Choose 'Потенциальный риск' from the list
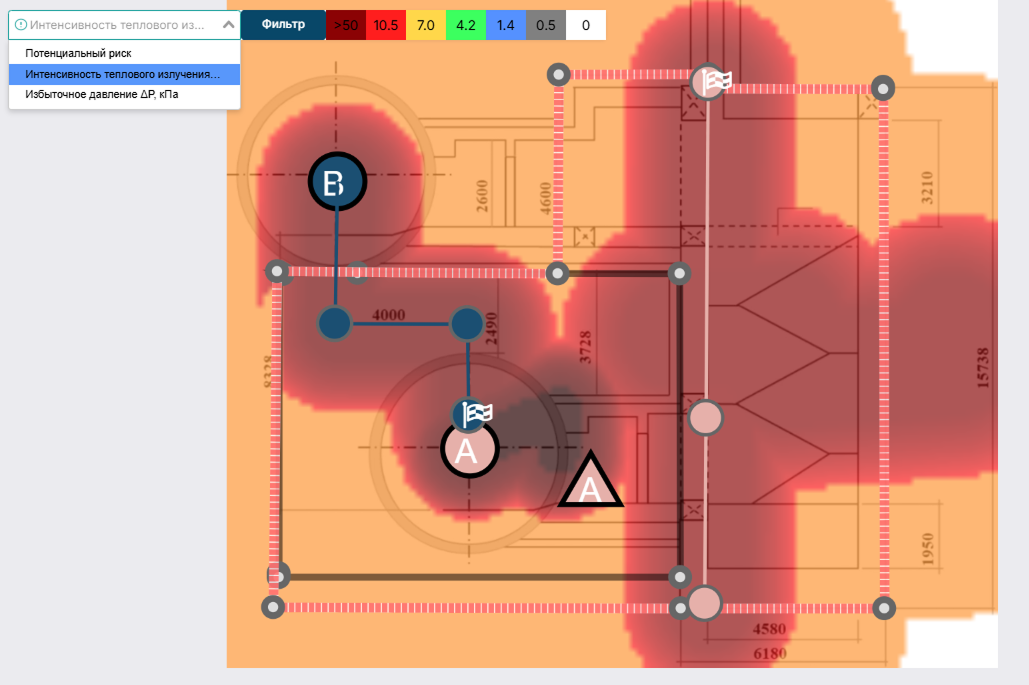Viewport: 1029px width, 685px height. pos(125,53)
